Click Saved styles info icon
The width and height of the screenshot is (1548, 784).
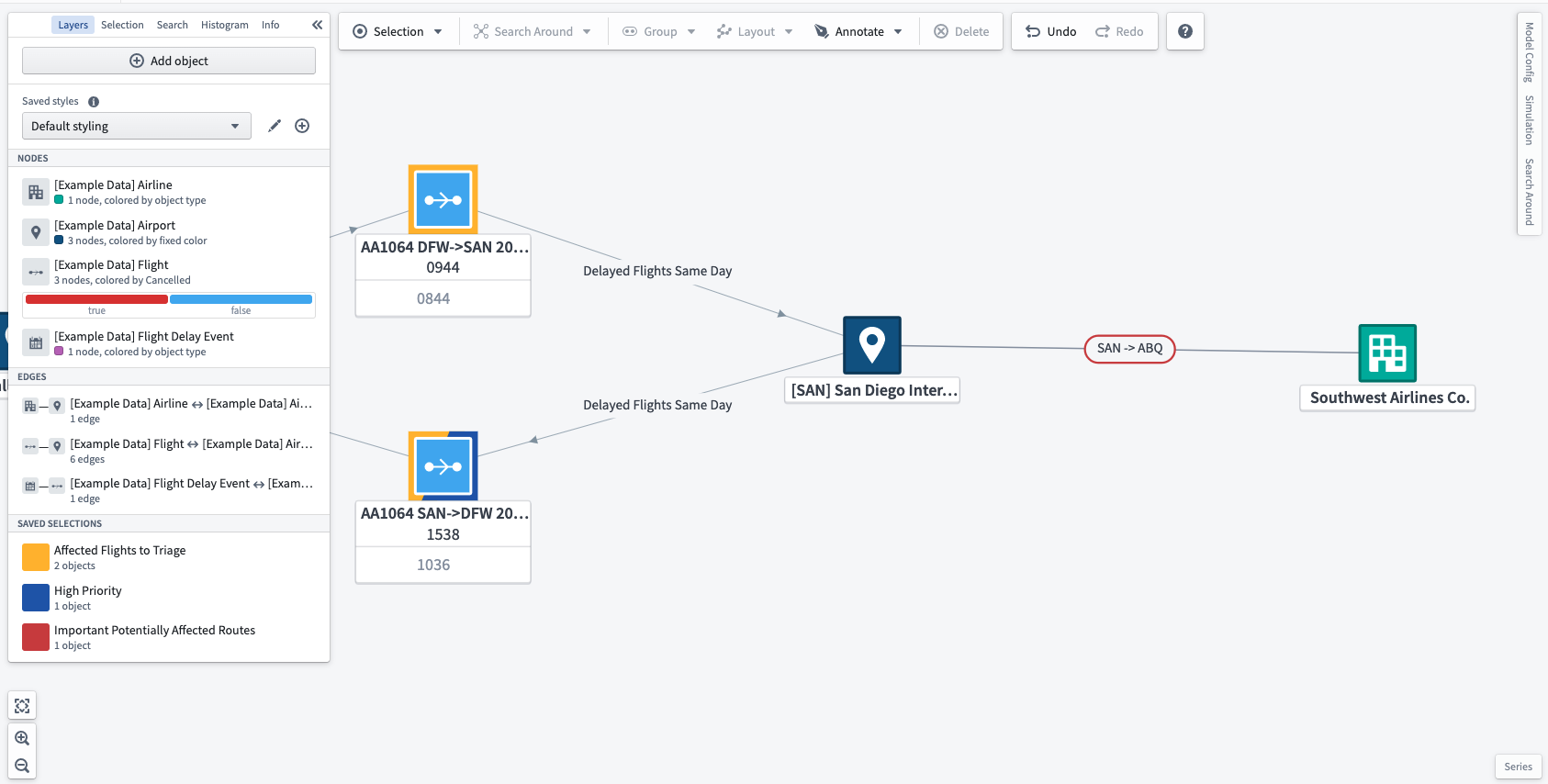(x=94, y=102)
